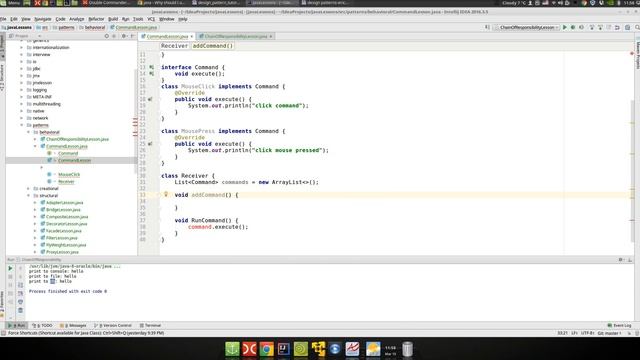This screenshot has height=360, width=640.
Task: Click override gutter icon for MouseClick execute
Action: (x=150, y=99)
